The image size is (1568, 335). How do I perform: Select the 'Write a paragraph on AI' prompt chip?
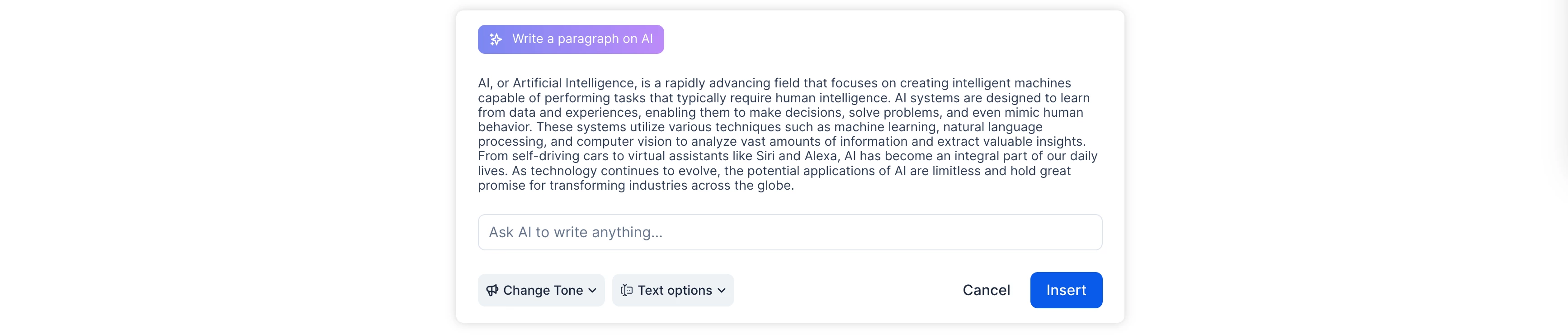(570, 39)
